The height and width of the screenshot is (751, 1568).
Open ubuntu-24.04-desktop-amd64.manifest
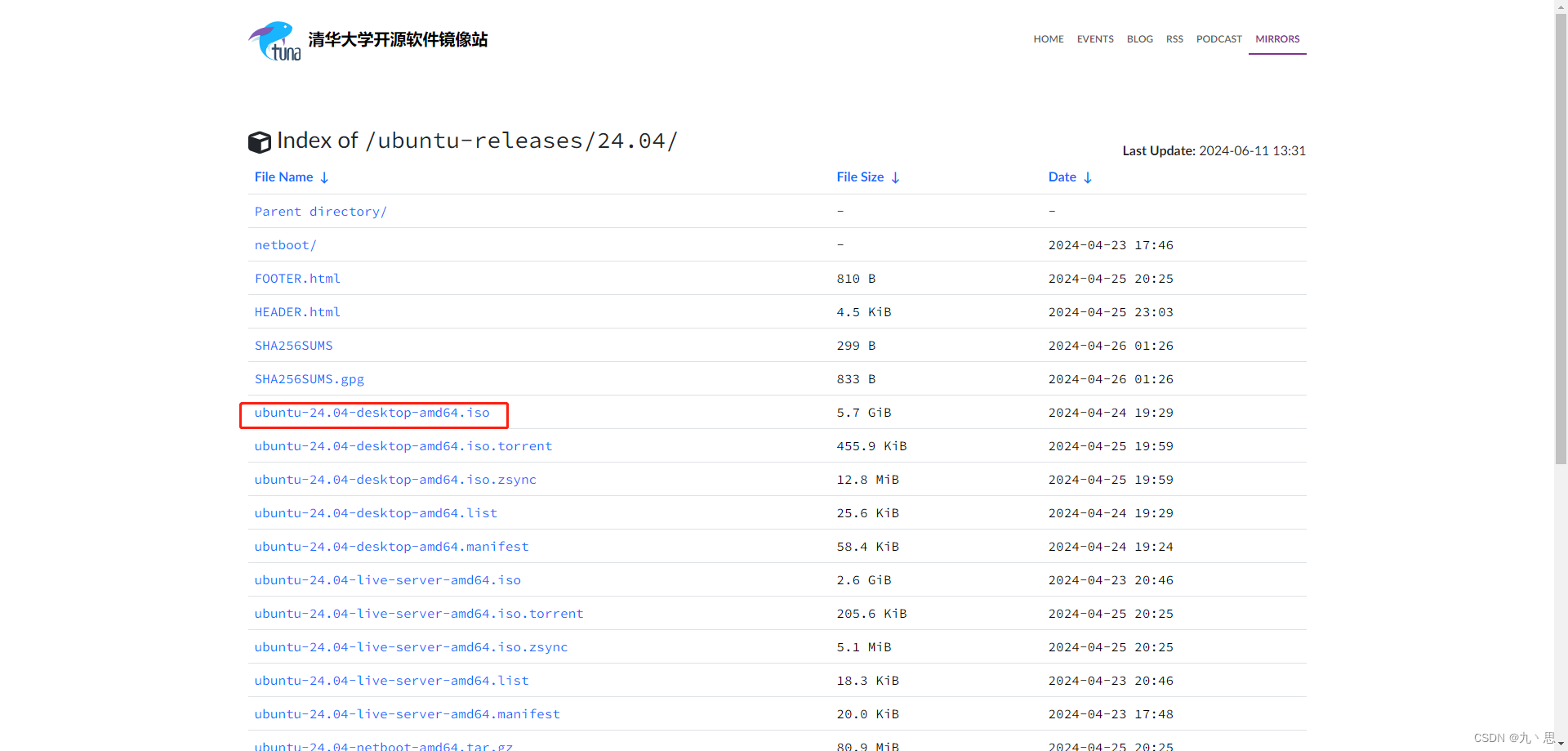[391, 547]
